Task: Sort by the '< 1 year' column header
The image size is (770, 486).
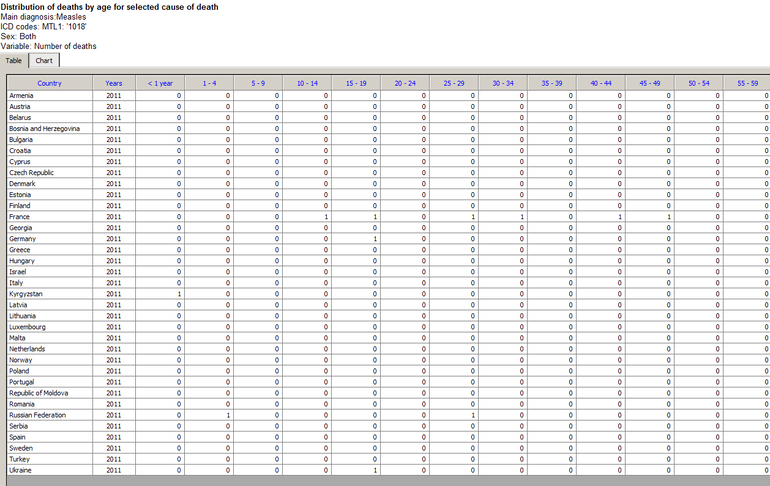Action: [x=160, y=83]
